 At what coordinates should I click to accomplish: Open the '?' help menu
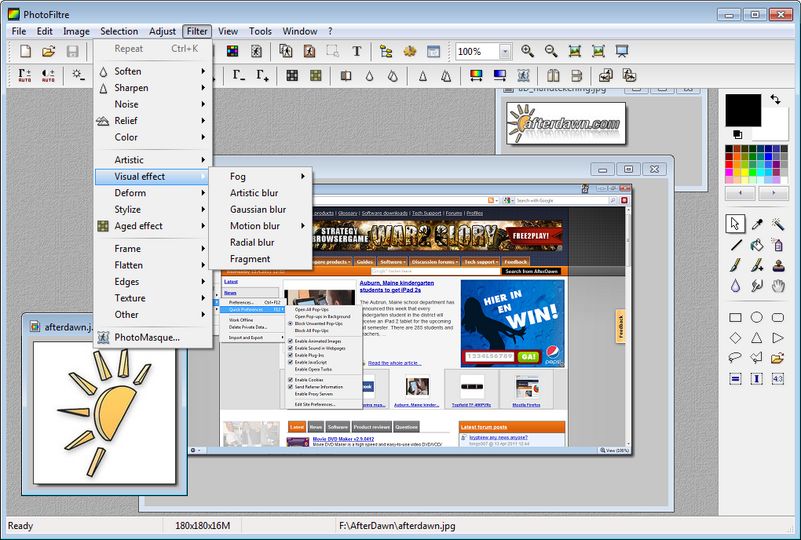(330, 31)
